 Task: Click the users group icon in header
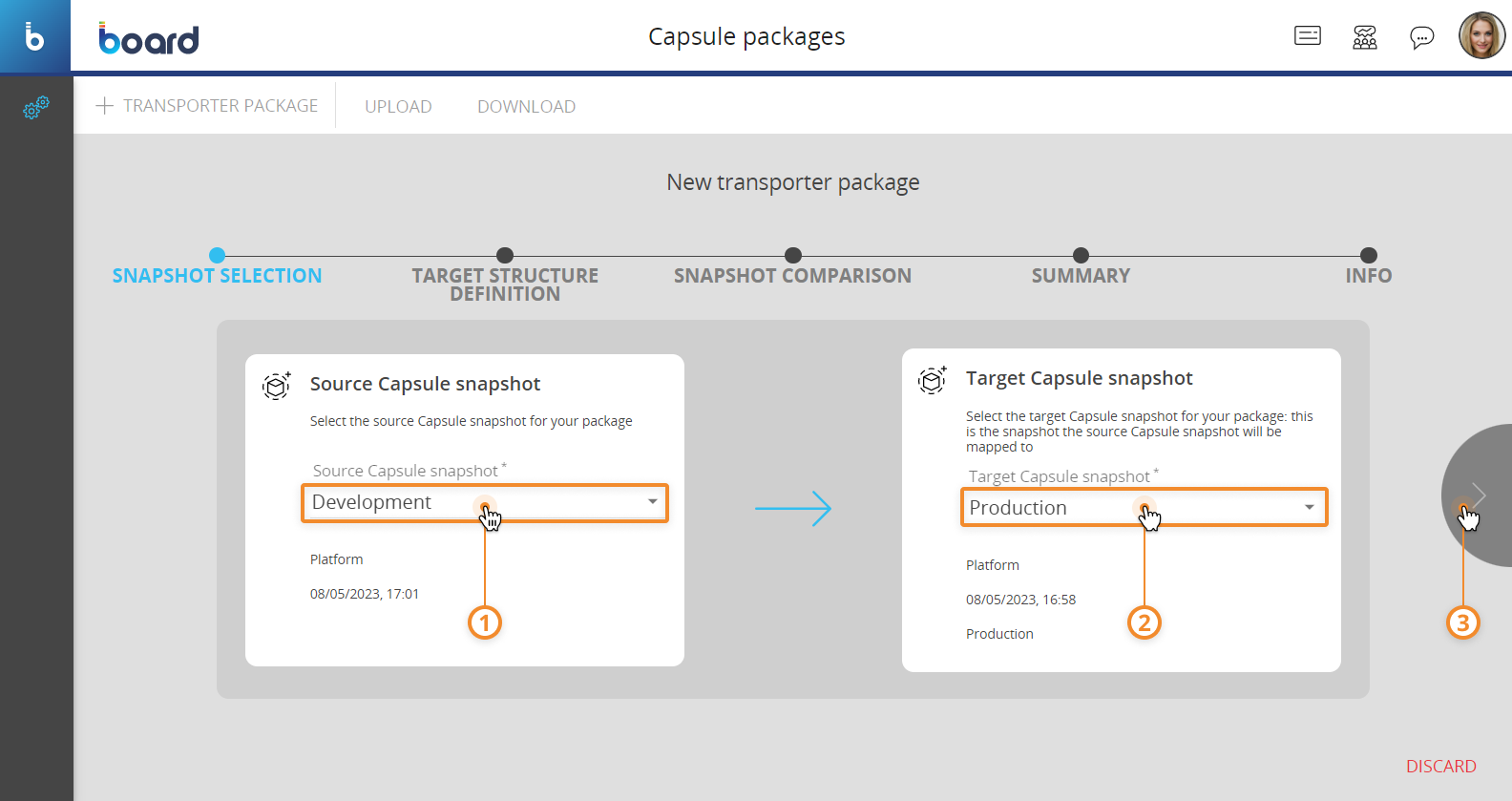click(x=1365, y=37)
